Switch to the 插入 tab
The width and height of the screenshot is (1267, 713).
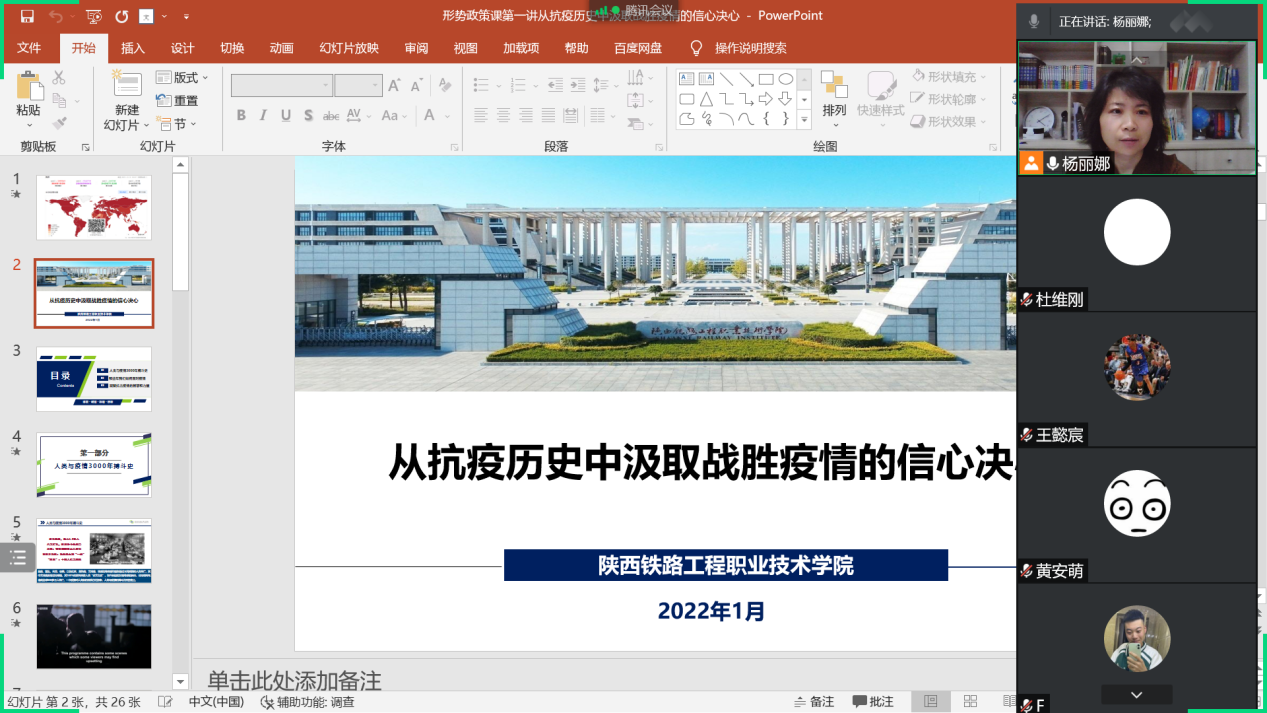point(133,48)
